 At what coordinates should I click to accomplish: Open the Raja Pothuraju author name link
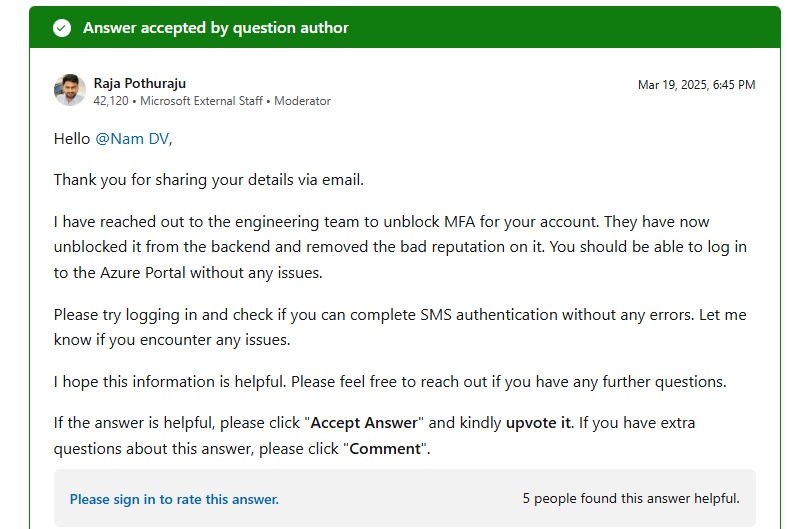[139, 83]
